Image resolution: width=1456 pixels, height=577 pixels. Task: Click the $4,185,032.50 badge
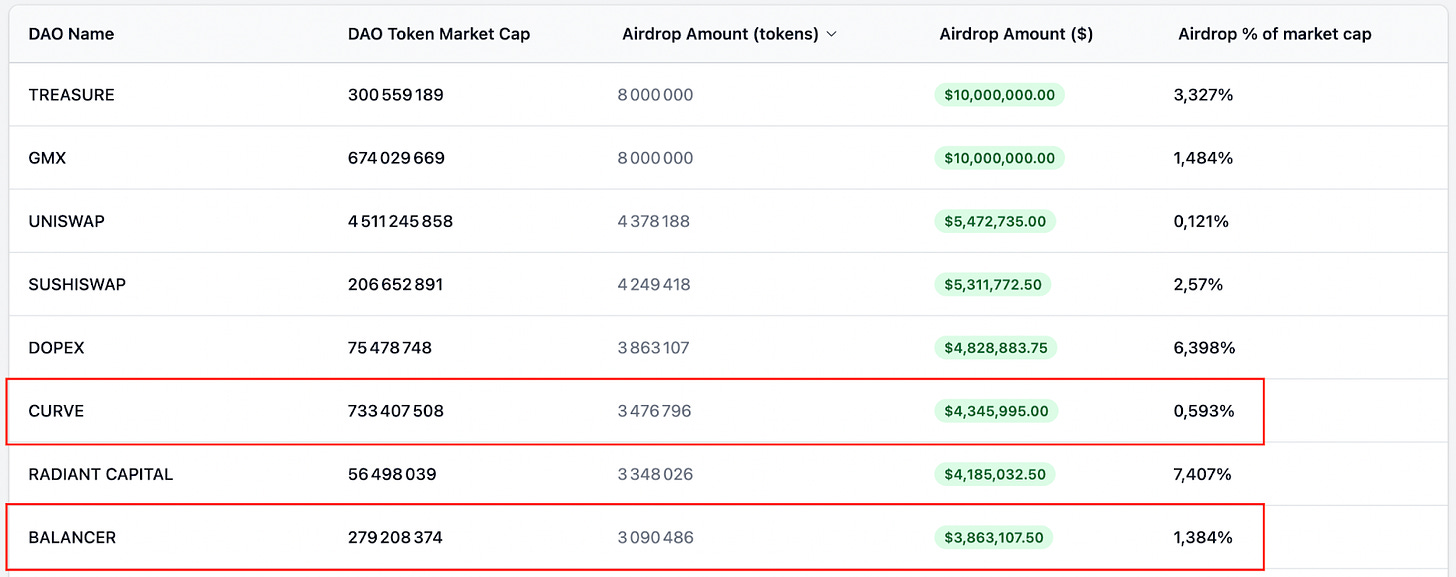click(995, 474)
